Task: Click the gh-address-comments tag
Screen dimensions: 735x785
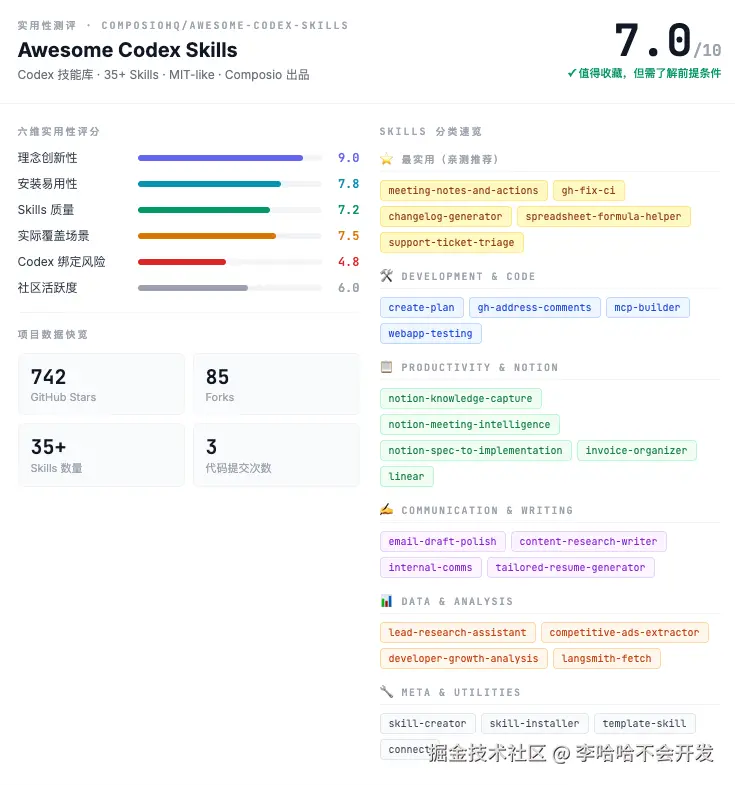Action: tap(534, 307)
